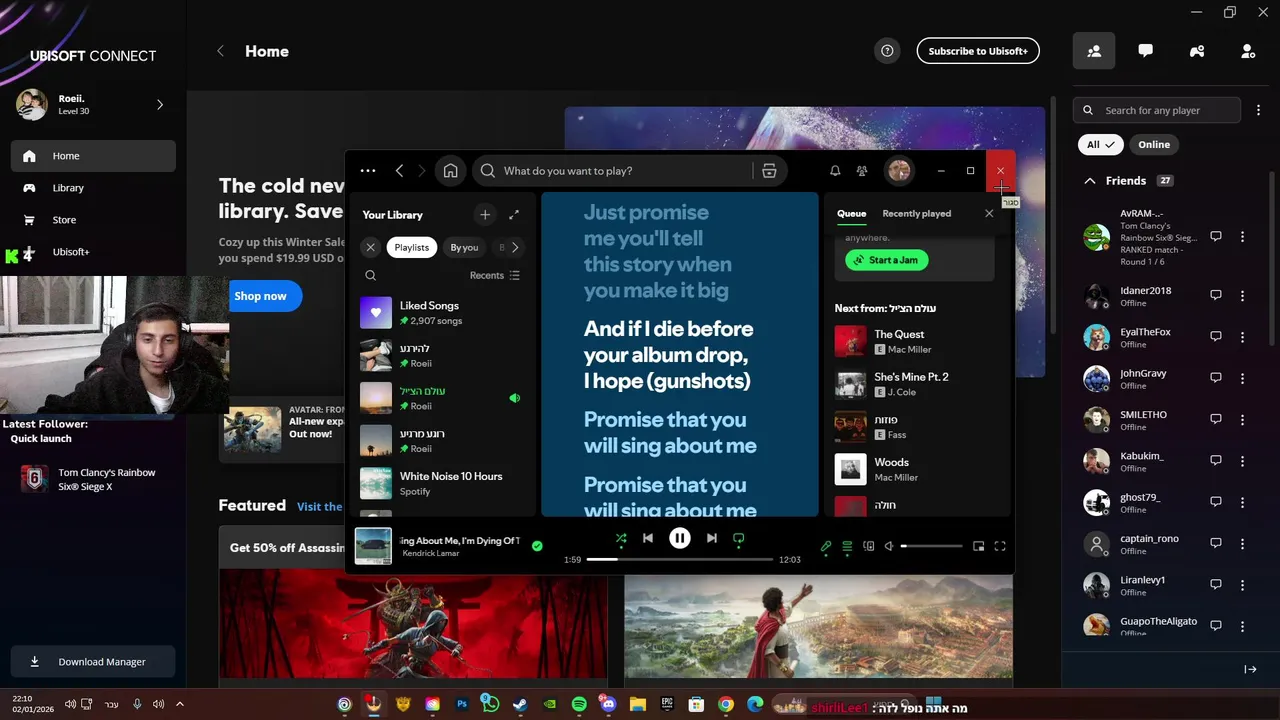This screenshot has width=1280, height=720.
Task: Expand the Roeii profile chevron
Action: point(160,104)
